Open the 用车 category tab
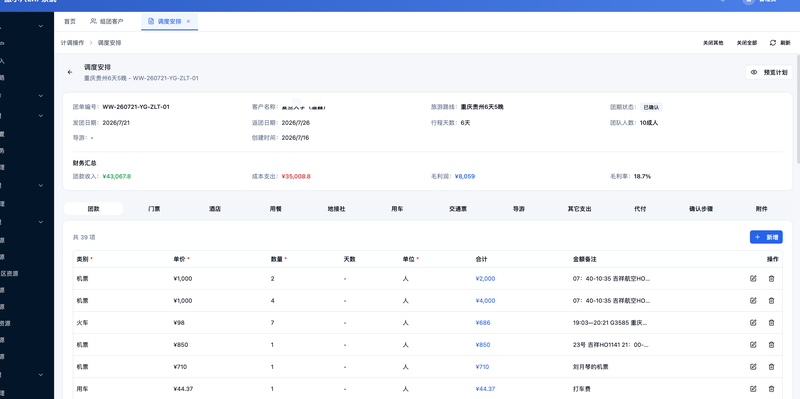The image size is (800, 399). coord(397,209)
